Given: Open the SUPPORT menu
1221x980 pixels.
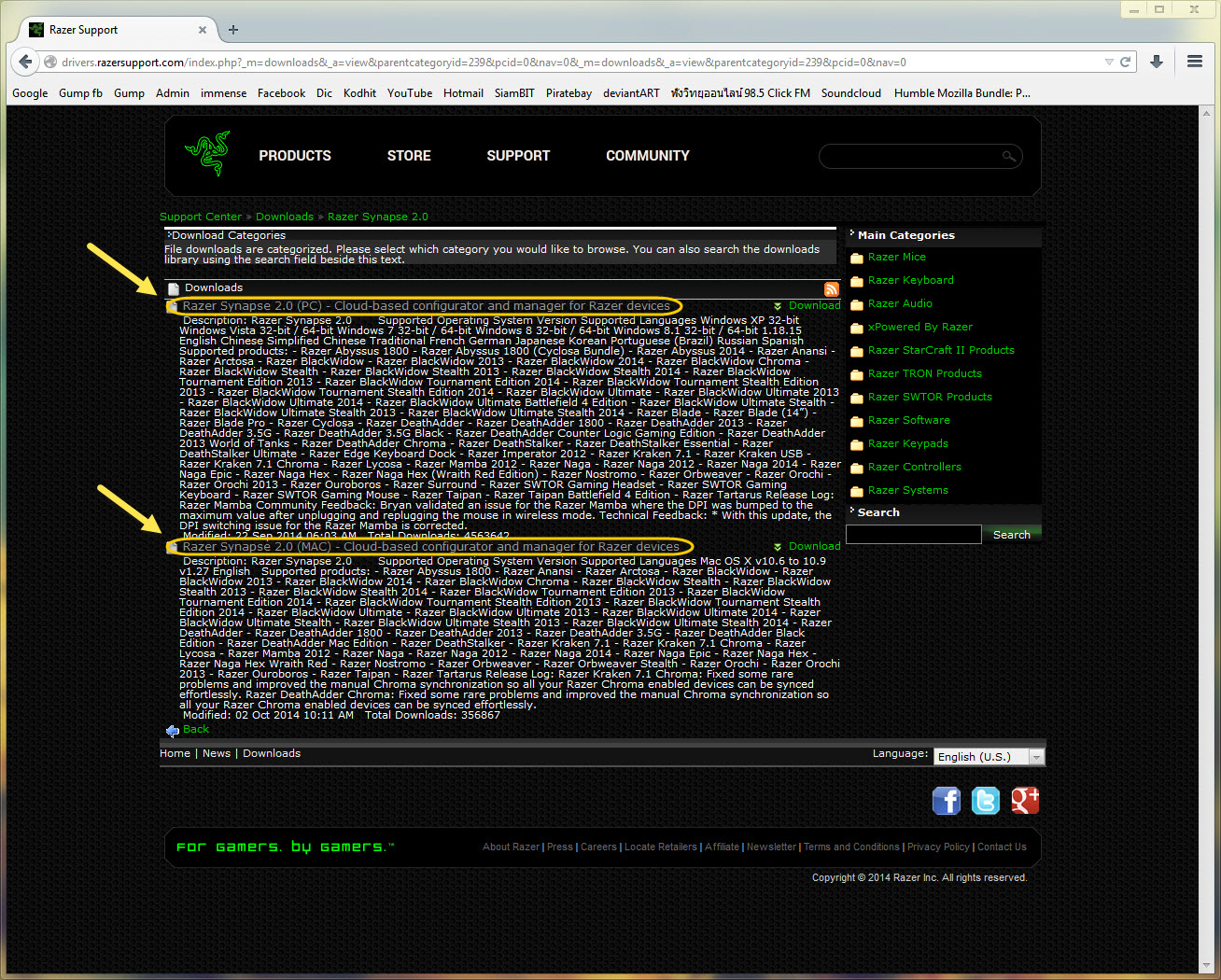Looking at the screenshot, I should (518, 156).
